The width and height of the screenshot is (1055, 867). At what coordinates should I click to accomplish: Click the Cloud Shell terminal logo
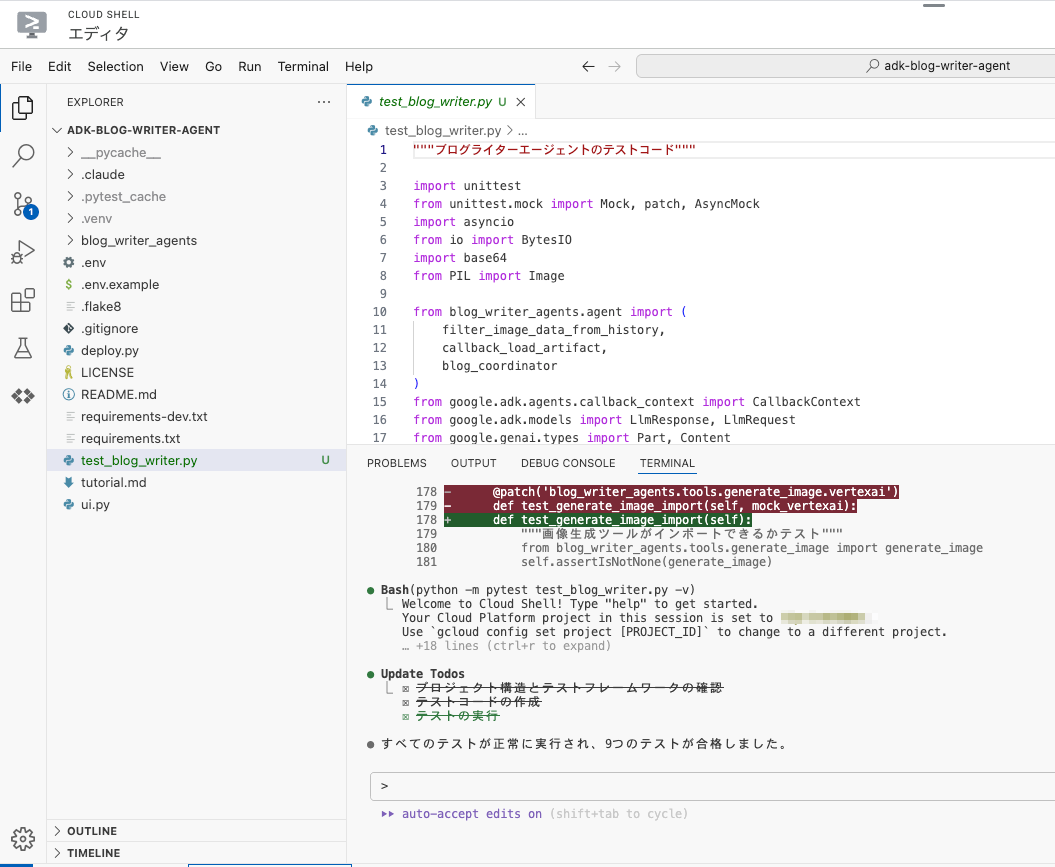pyautogui.click(x=30, y=24)
